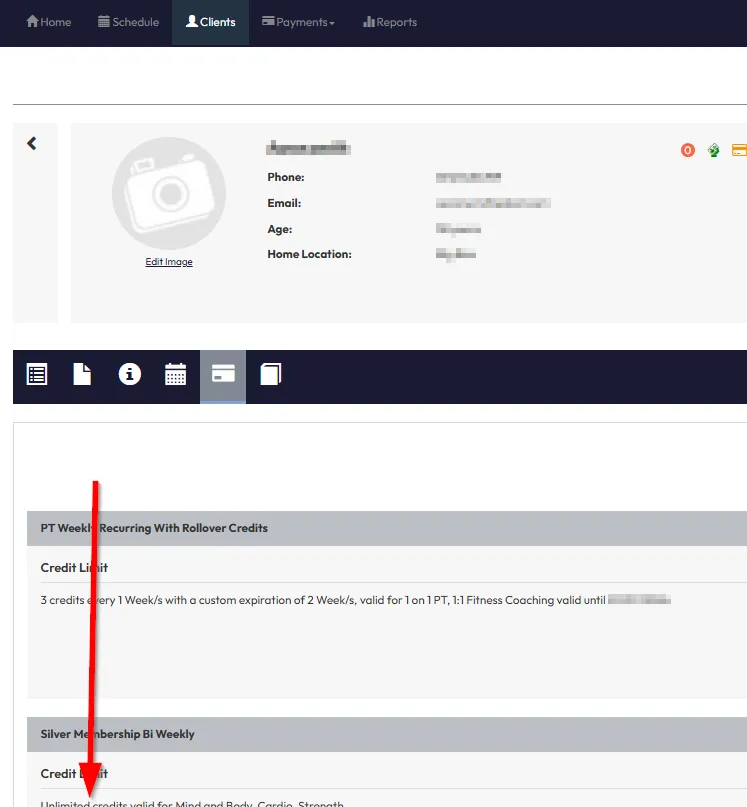Open the client list view tab icon
The image size is (747, 807).
point(37,375)
